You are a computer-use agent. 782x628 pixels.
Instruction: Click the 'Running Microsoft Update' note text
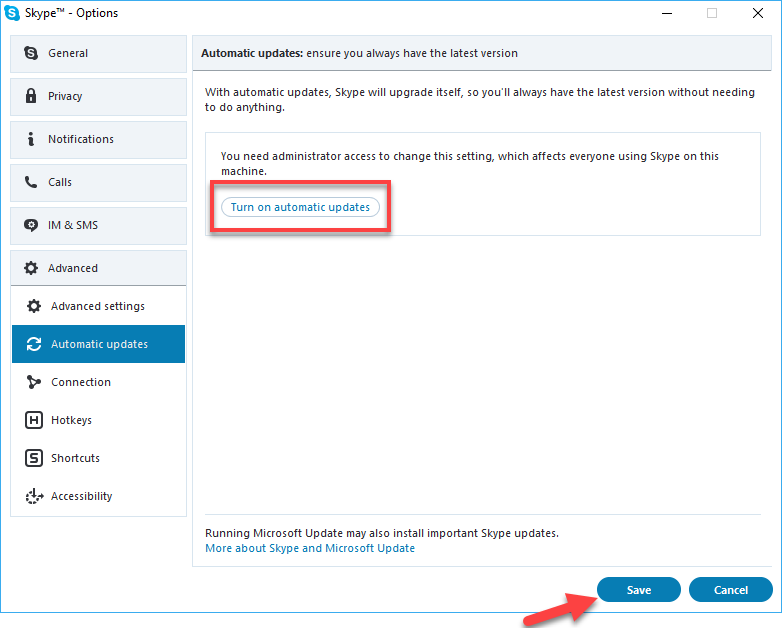coord(382,533)
